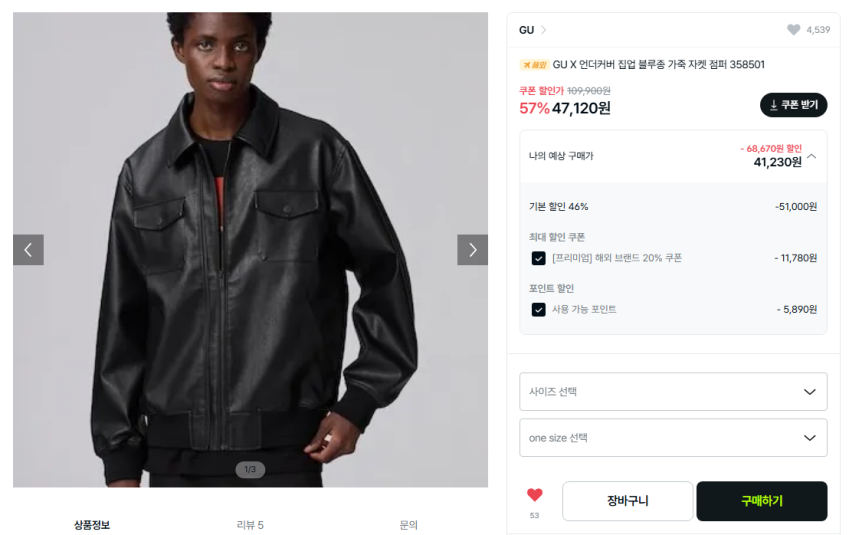Screen dimensions: 849x535
Task: Click the 쿠폰 받기 button
Action: 793,105
